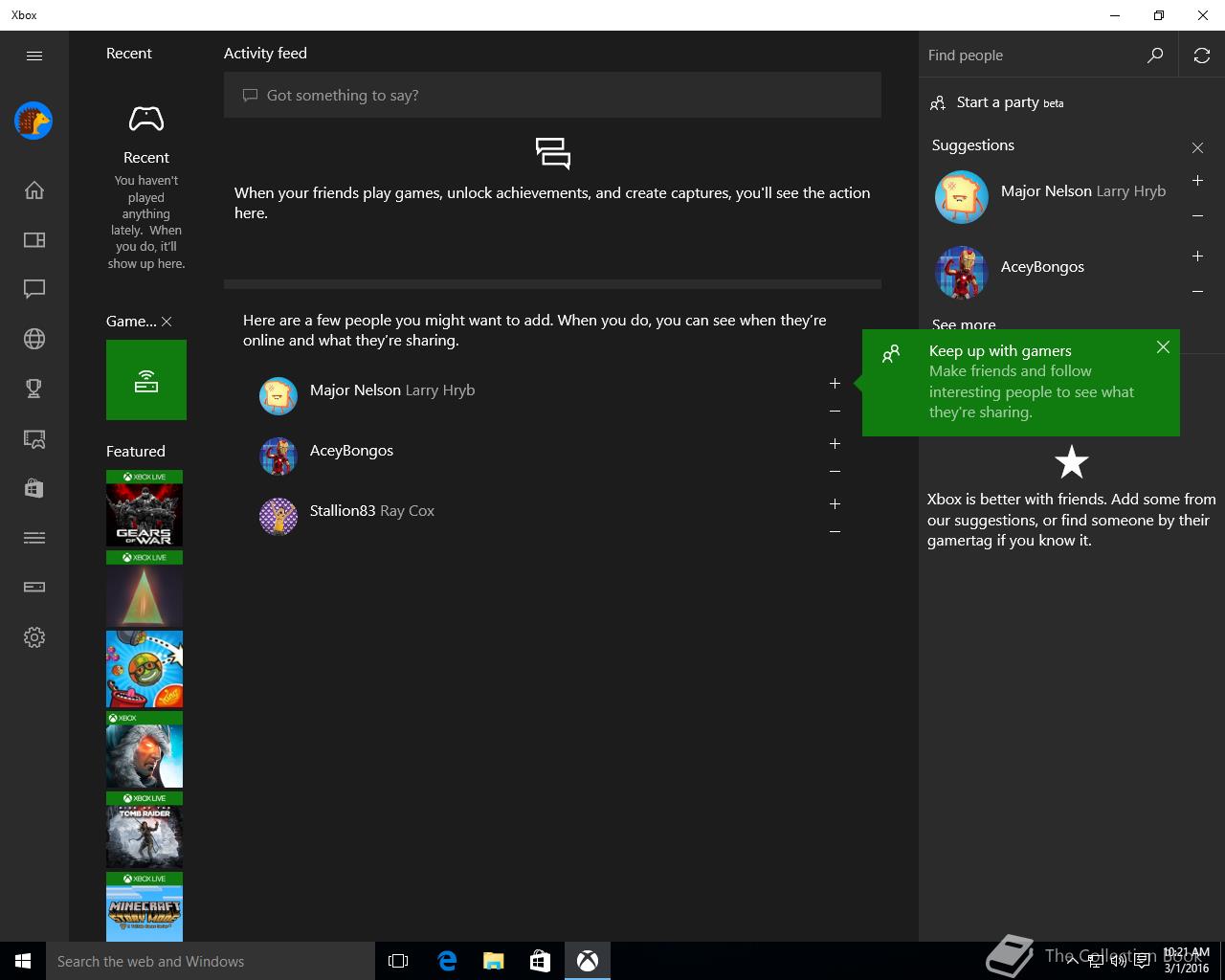Open Messages from the sidebar

(34, 289)
